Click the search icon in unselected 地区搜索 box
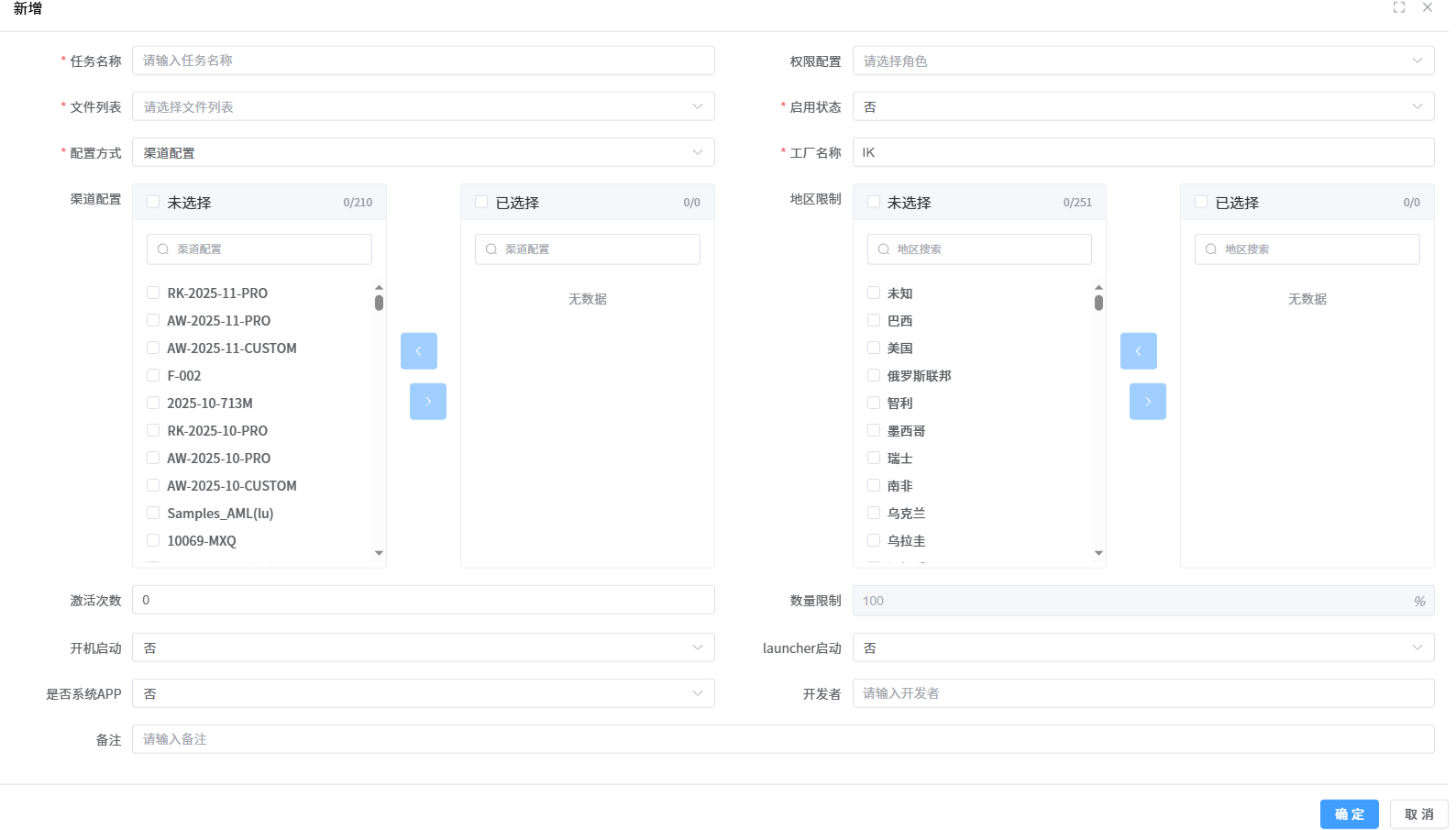The height and width of the screenshot is (830, 1456). (x=884, y=249)
